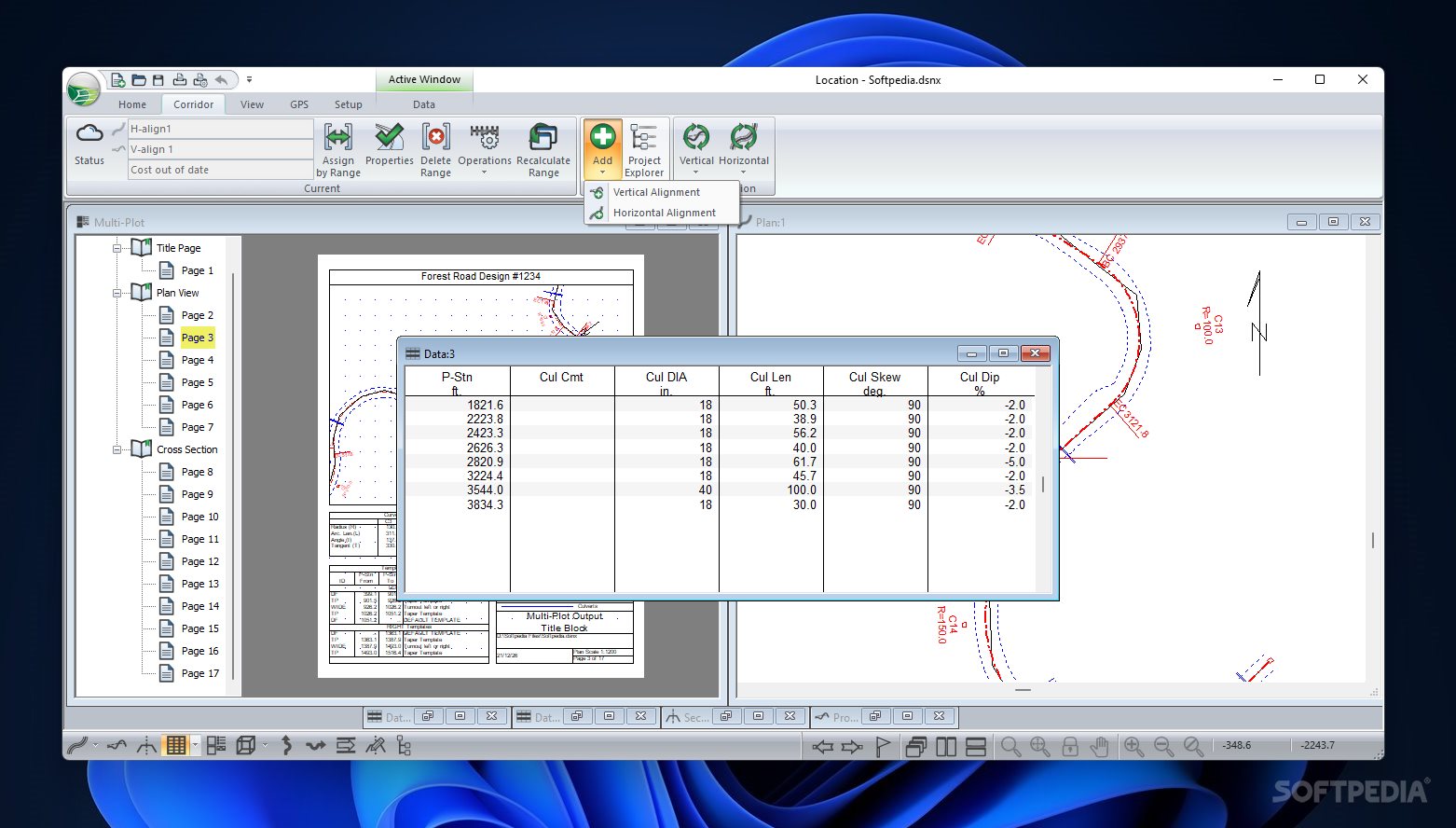Open the Home ribbon tab

click(132, 104)
